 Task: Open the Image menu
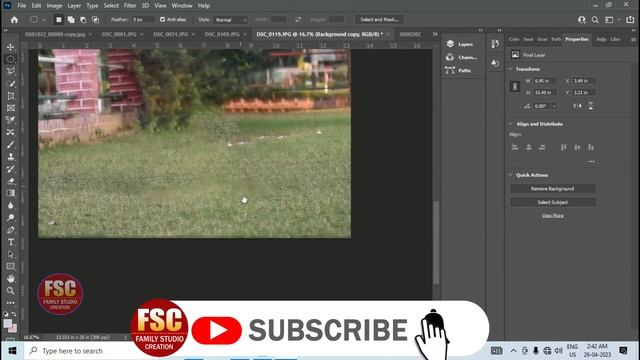click(x=54, y=6)
